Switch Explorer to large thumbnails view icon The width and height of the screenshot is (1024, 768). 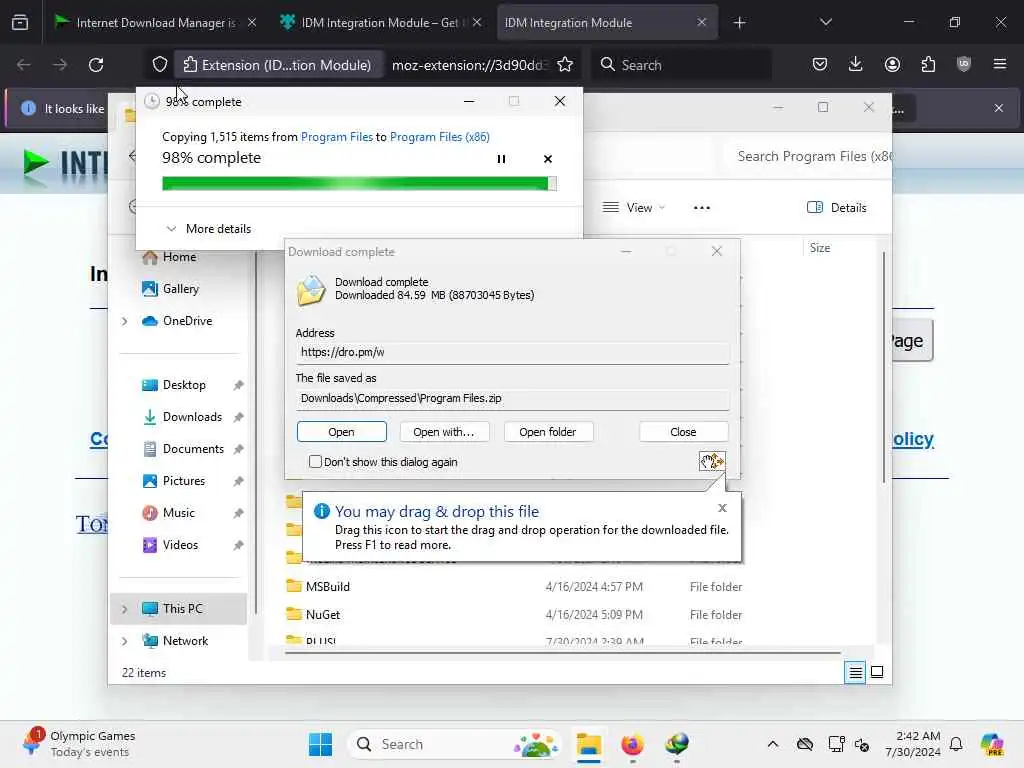pyautogui.click(x=877, y=672)
